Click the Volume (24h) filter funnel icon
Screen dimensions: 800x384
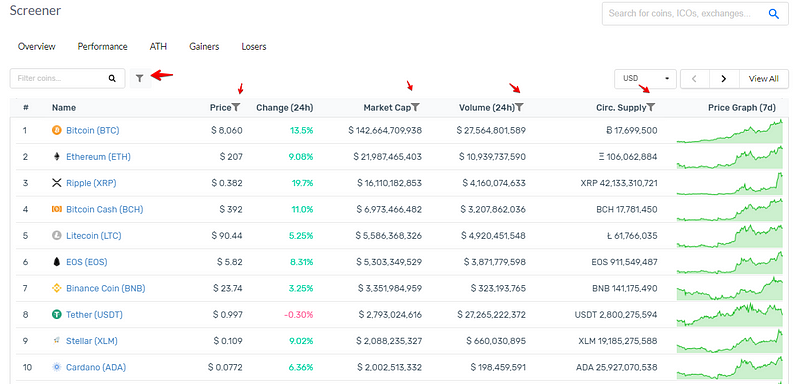pyautogui.click(x=519, y=107)
